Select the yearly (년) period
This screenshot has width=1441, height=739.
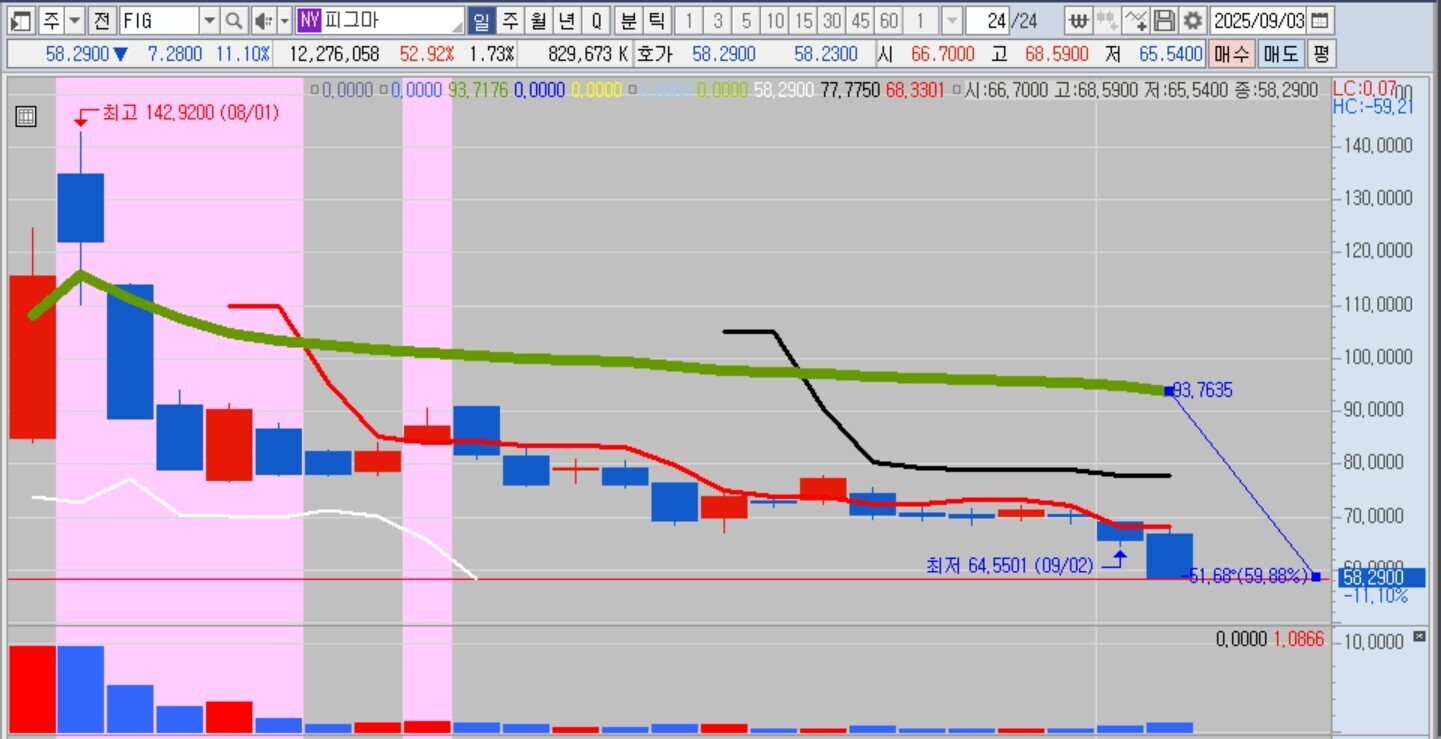point(567,20)
